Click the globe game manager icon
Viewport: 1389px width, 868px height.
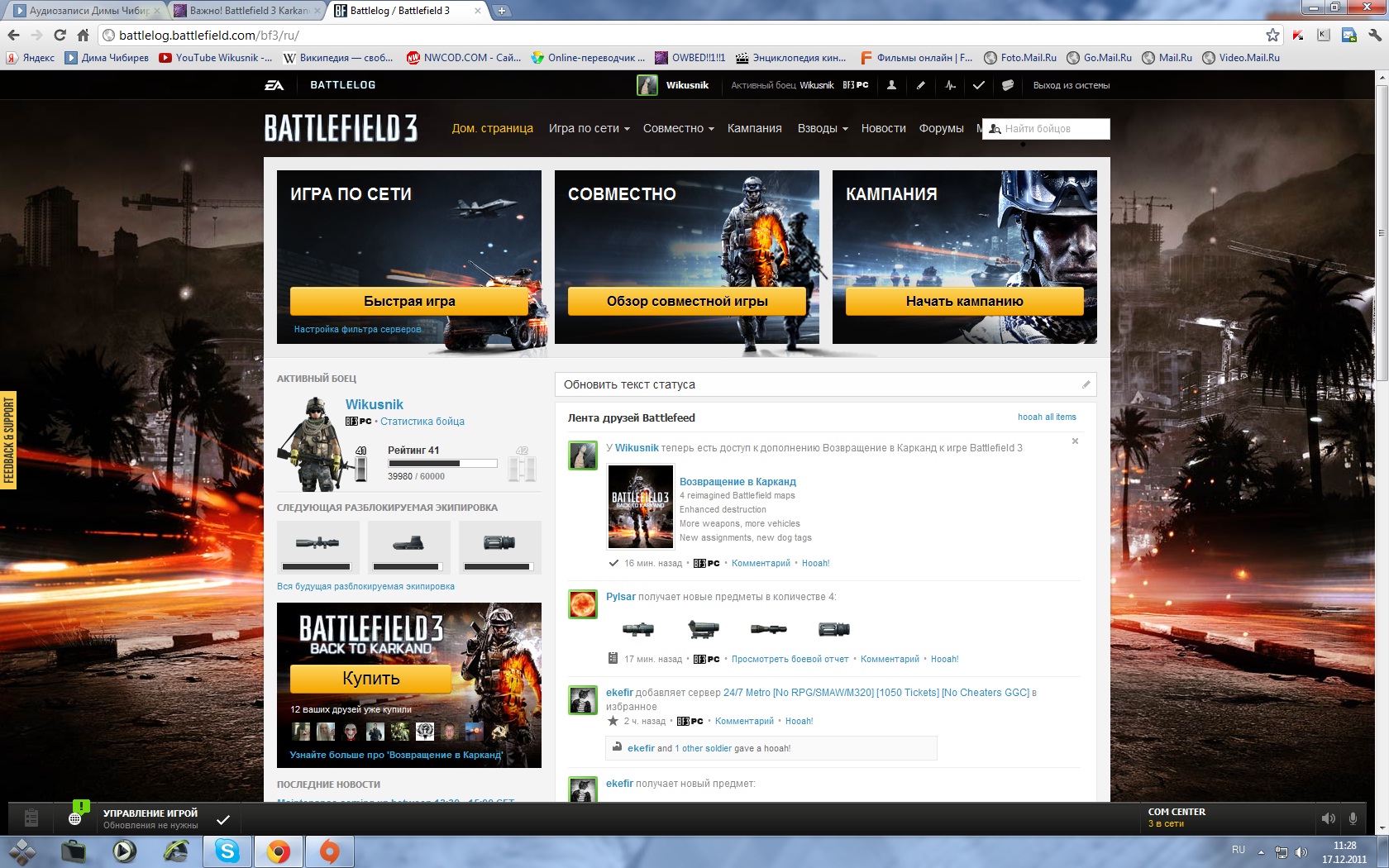pyautogui.click(x=75, y=818)
